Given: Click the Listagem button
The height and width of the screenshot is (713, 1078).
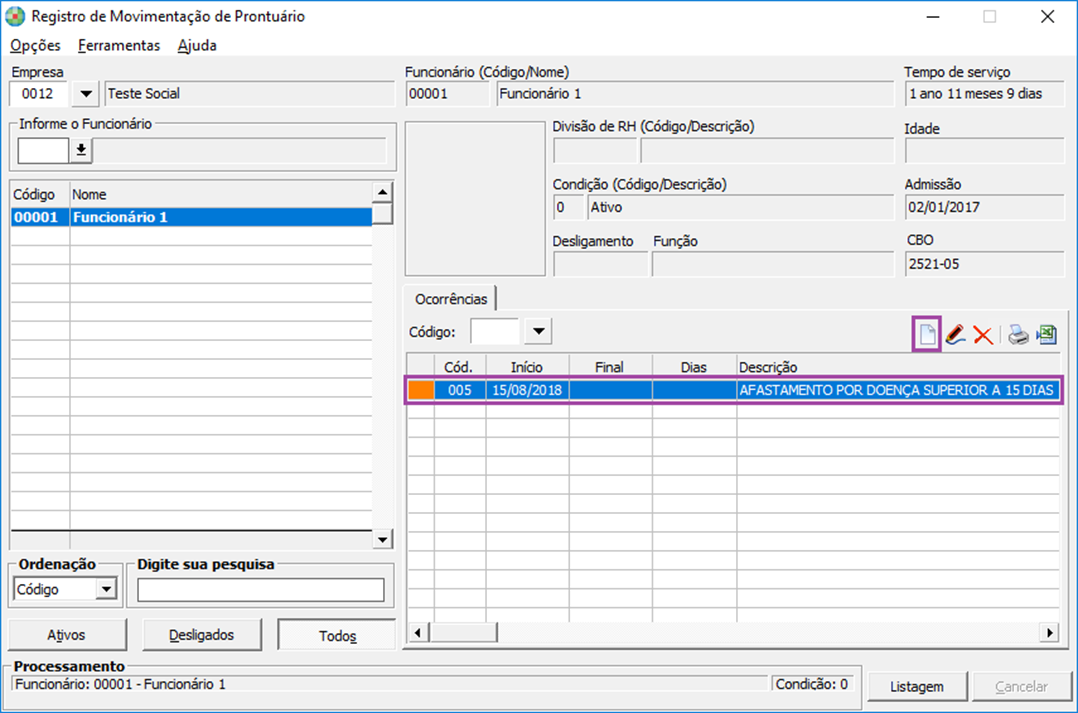Looking at the screenshot, I should tap(916, 686).
